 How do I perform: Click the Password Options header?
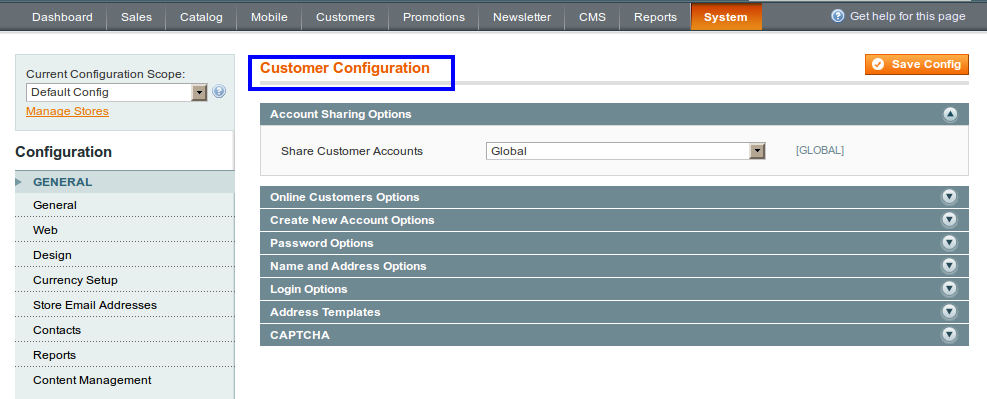[614, 243]
